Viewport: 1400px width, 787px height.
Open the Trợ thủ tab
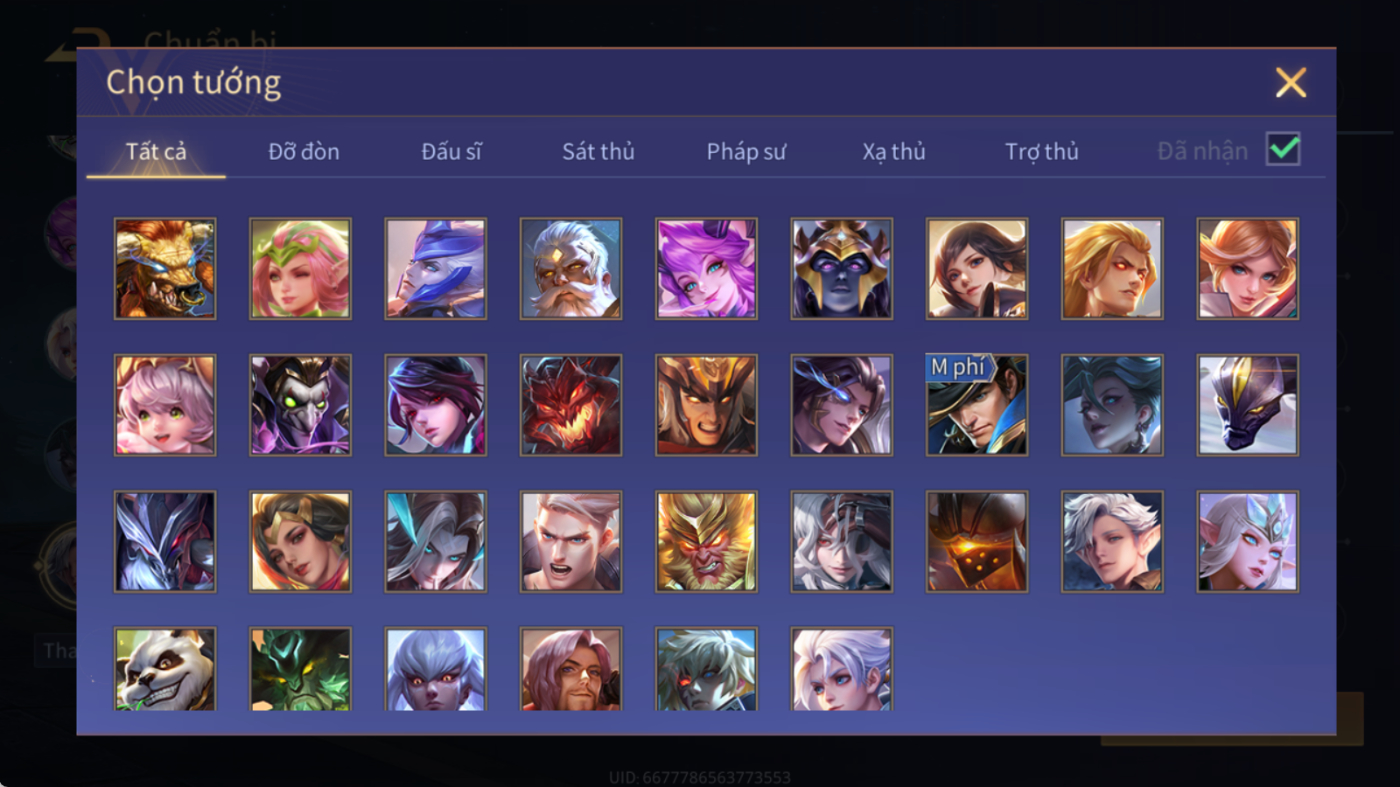coord(1042,151)
